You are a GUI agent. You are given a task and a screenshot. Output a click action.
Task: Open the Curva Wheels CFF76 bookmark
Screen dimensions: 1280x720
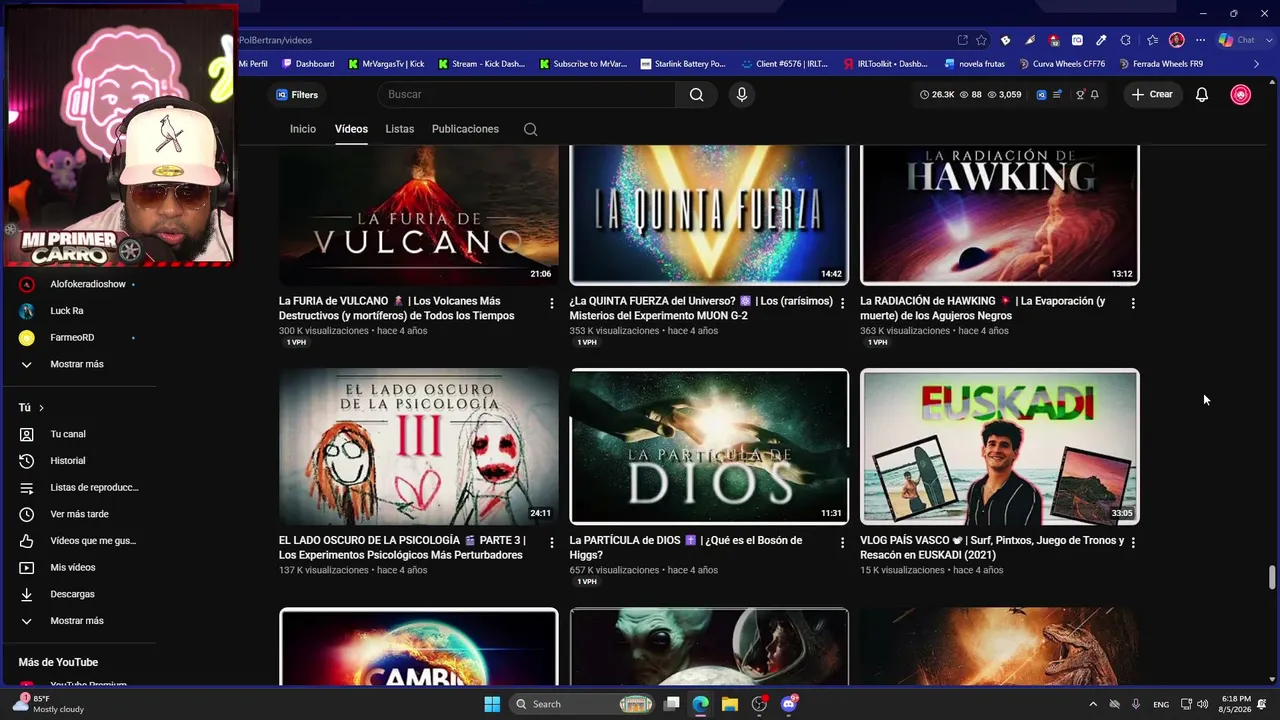click(x=1062, y=64)
